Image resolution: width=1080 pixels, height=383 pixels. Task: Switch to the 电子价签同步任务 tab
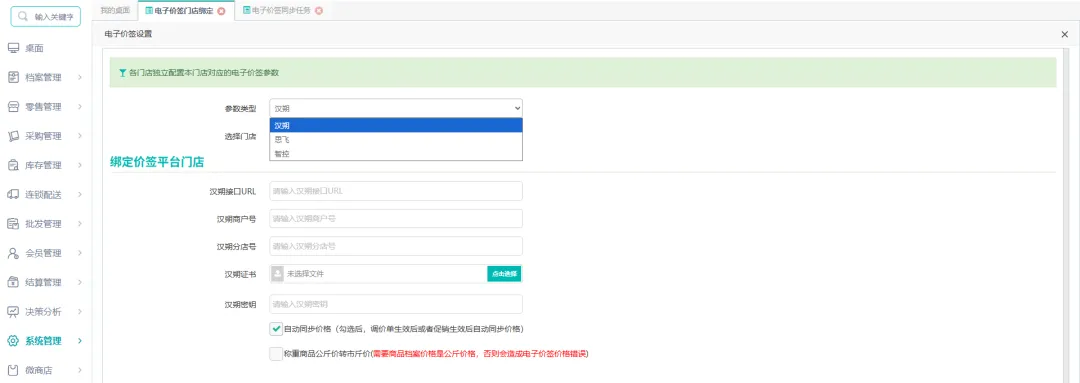282,11
